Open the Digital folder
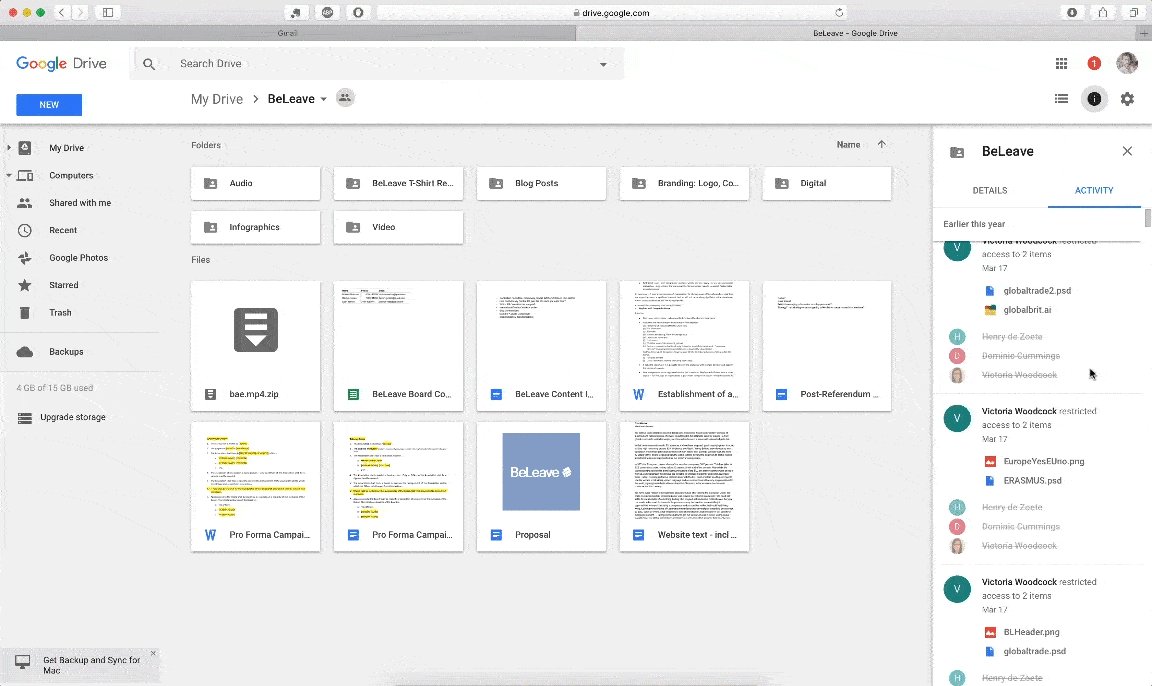This screenshot has width=1152, height=686. [x=827, y=183]
